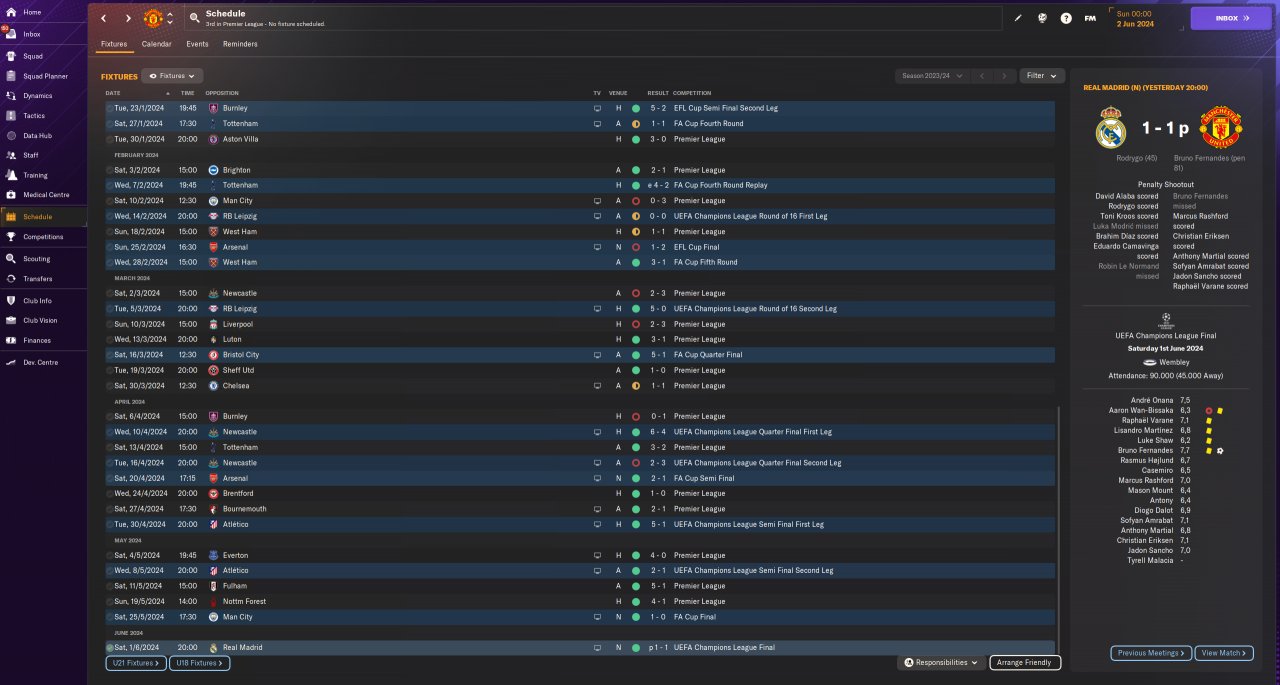Switch to the Events tab
The image size is (1280, 685).
pos(197,44)
